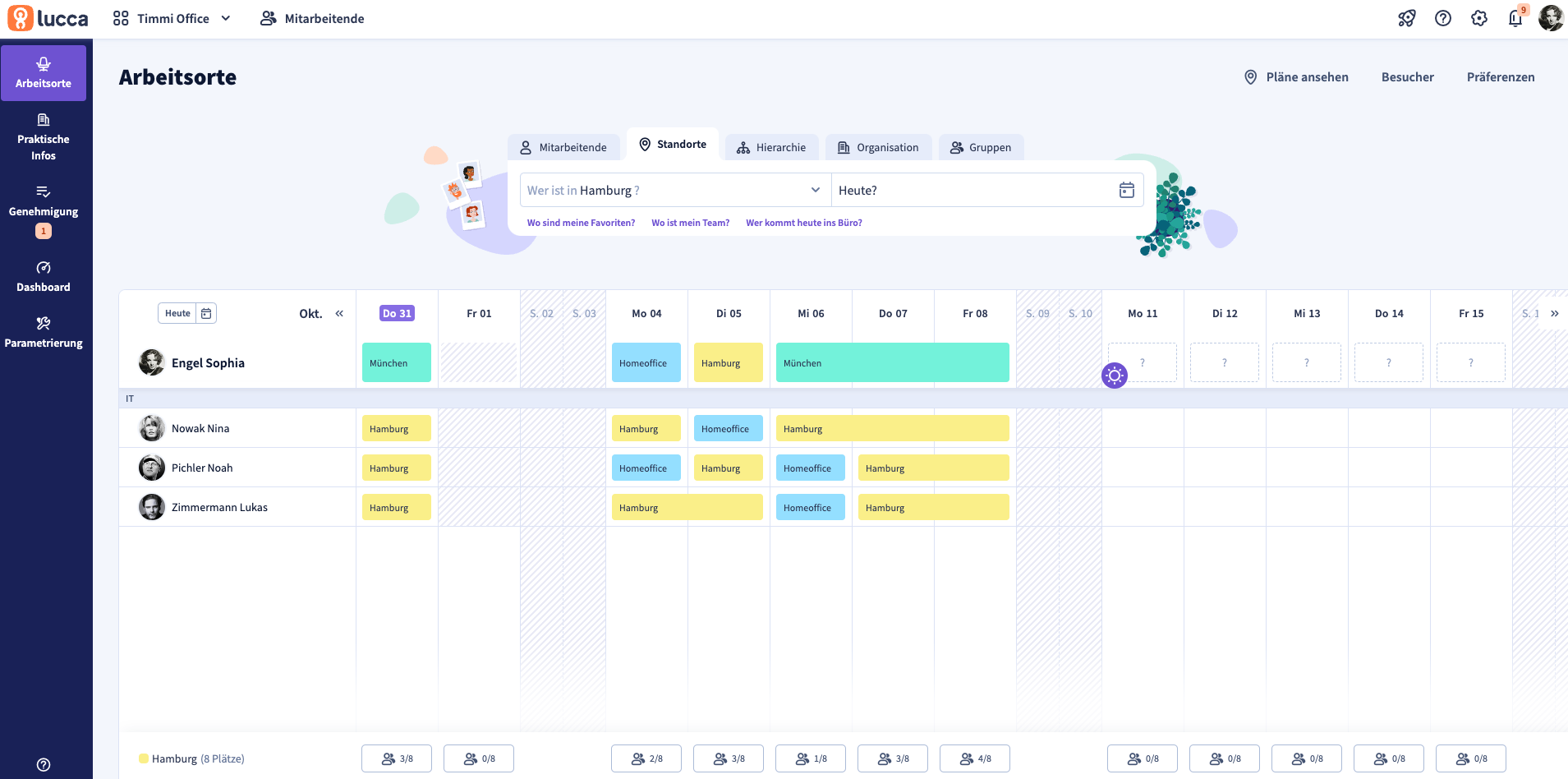Open the settings gear icon
This screenshot has height=779, width=1568.
click(1479, 18)
